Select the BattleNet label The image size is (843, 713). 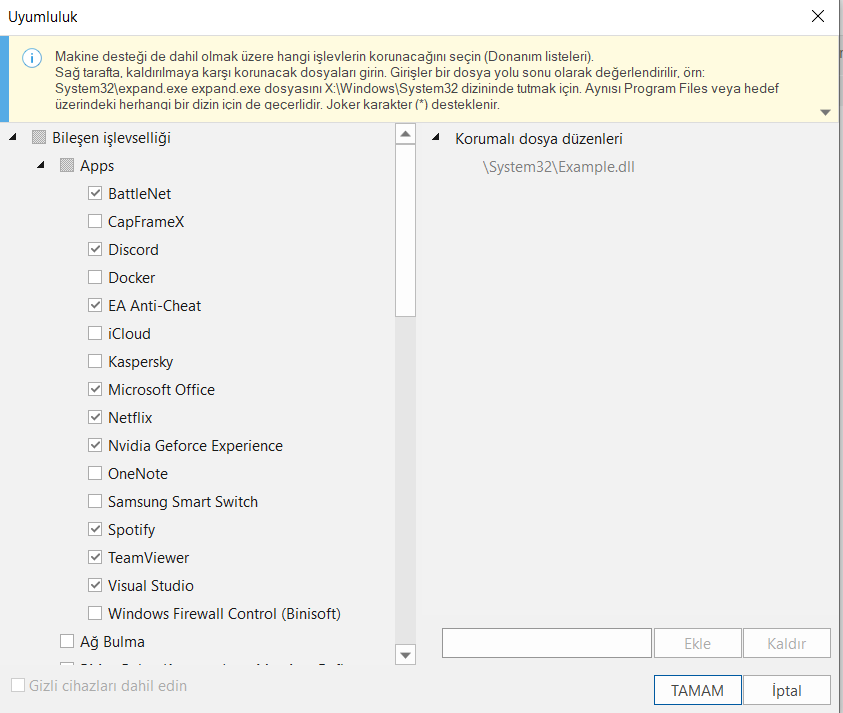pos(139,194)
